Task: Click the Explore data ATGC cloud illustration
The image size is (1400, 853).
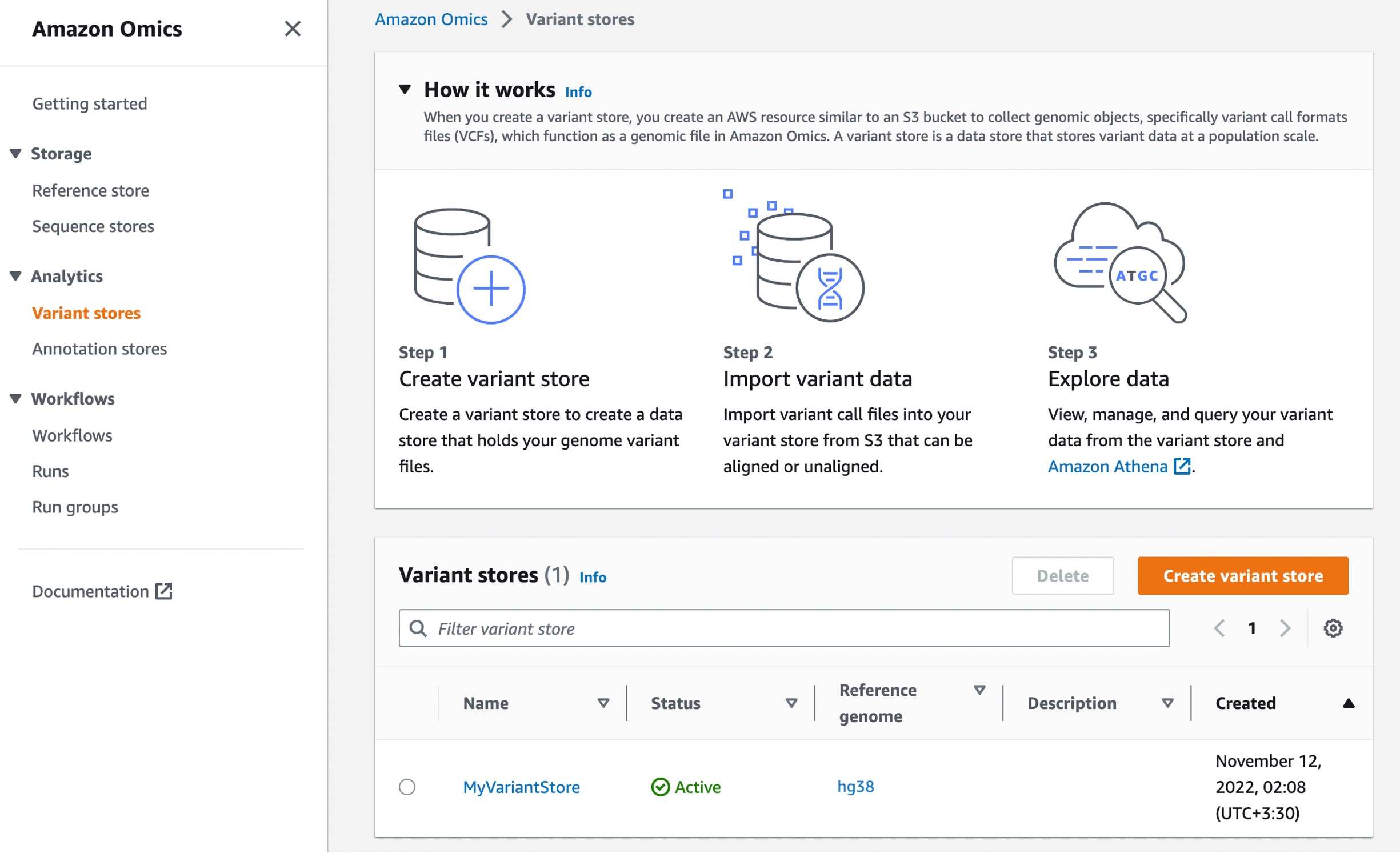Action: [x=1120, y=262]
